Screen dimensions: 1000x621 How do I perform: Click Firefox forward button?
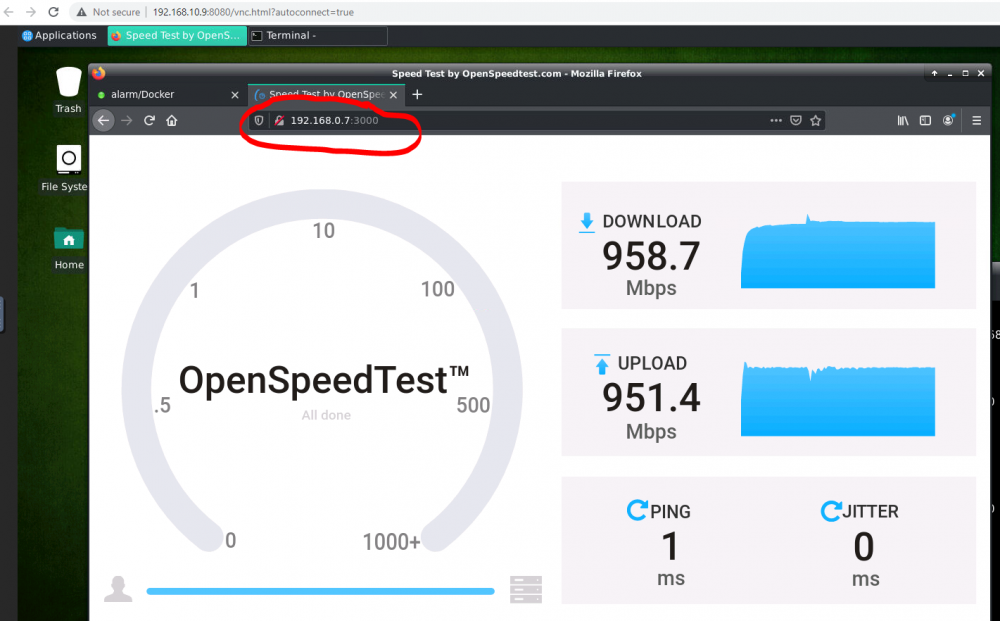(126, 121)
